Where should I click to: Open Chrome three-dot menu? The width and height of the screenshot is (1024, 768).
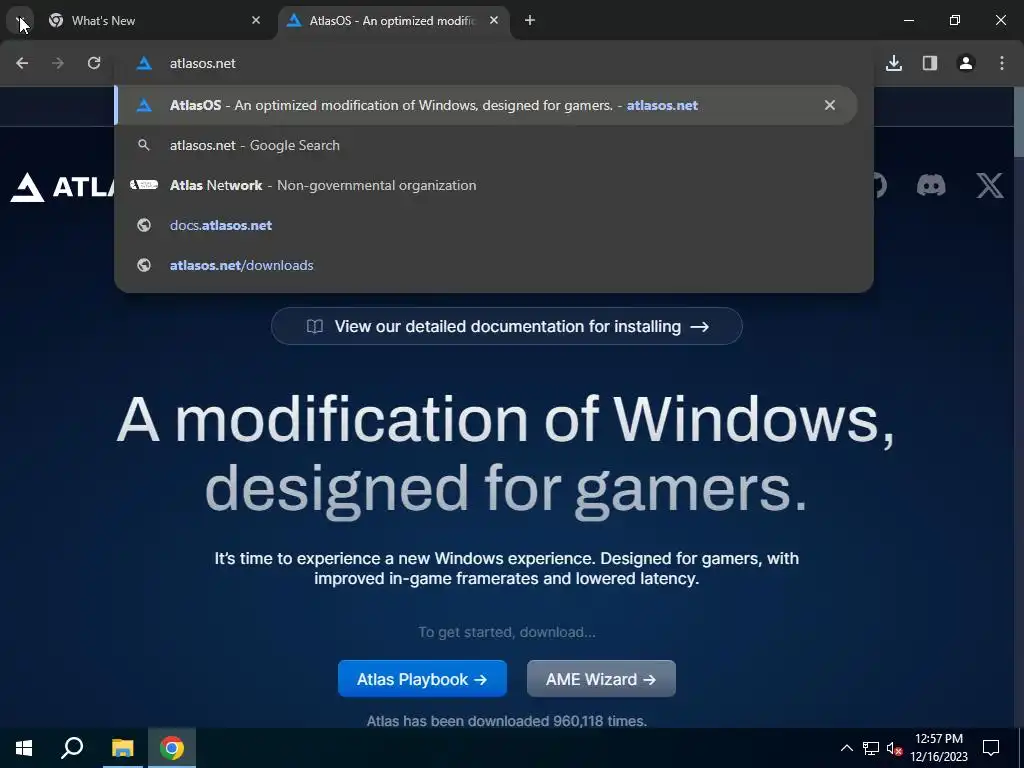coord(1002,63)
